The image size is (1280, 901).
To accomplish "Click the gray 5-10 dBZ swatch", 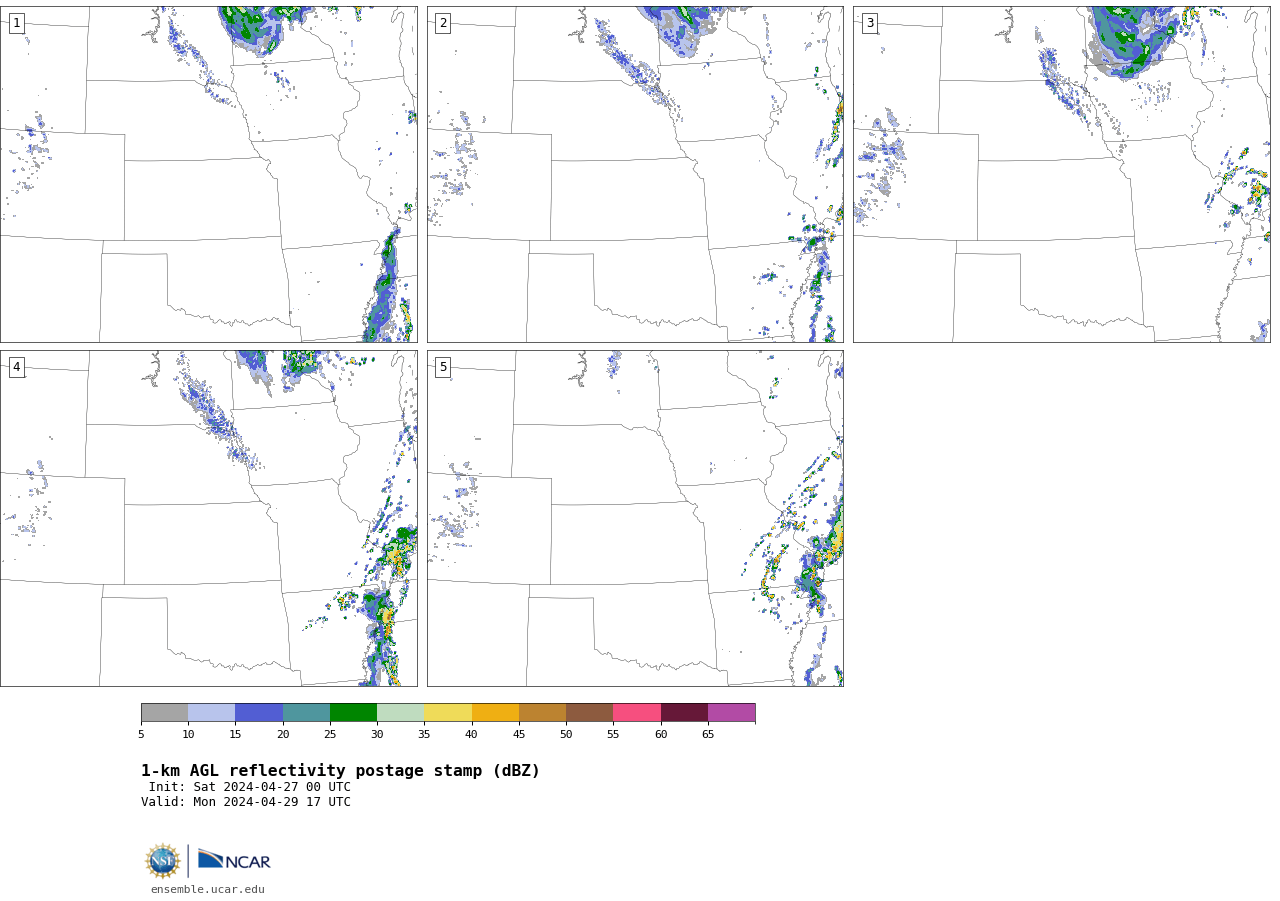I will pos(164,712).
